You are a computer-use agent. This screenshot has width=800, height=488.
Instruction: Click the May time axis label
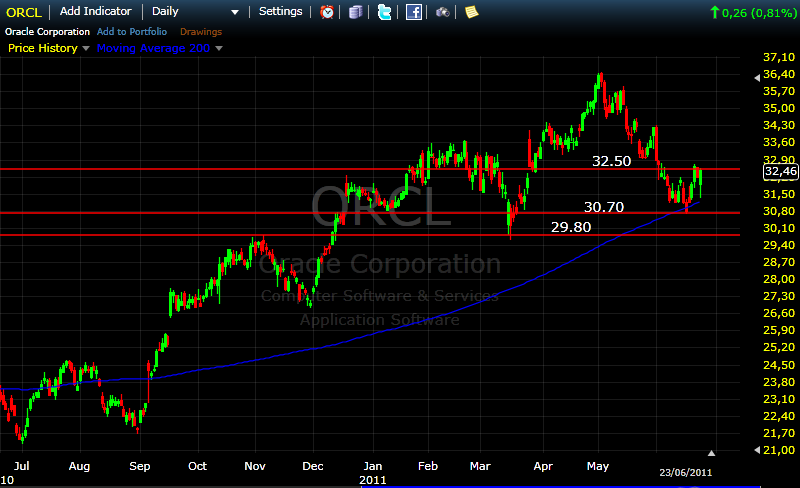tap(597, 467)
